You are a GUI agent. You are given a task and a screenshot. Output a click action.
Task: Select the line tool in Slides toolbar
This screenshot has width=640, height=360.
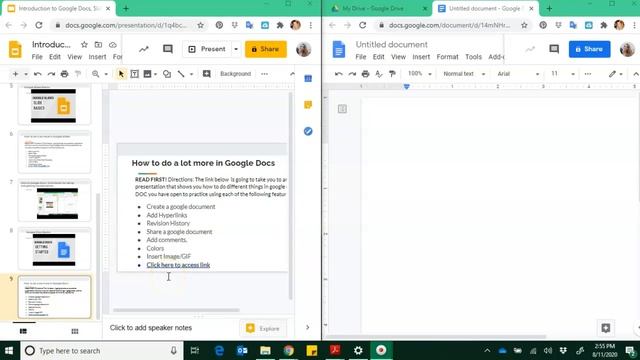(x=181, y=74)
